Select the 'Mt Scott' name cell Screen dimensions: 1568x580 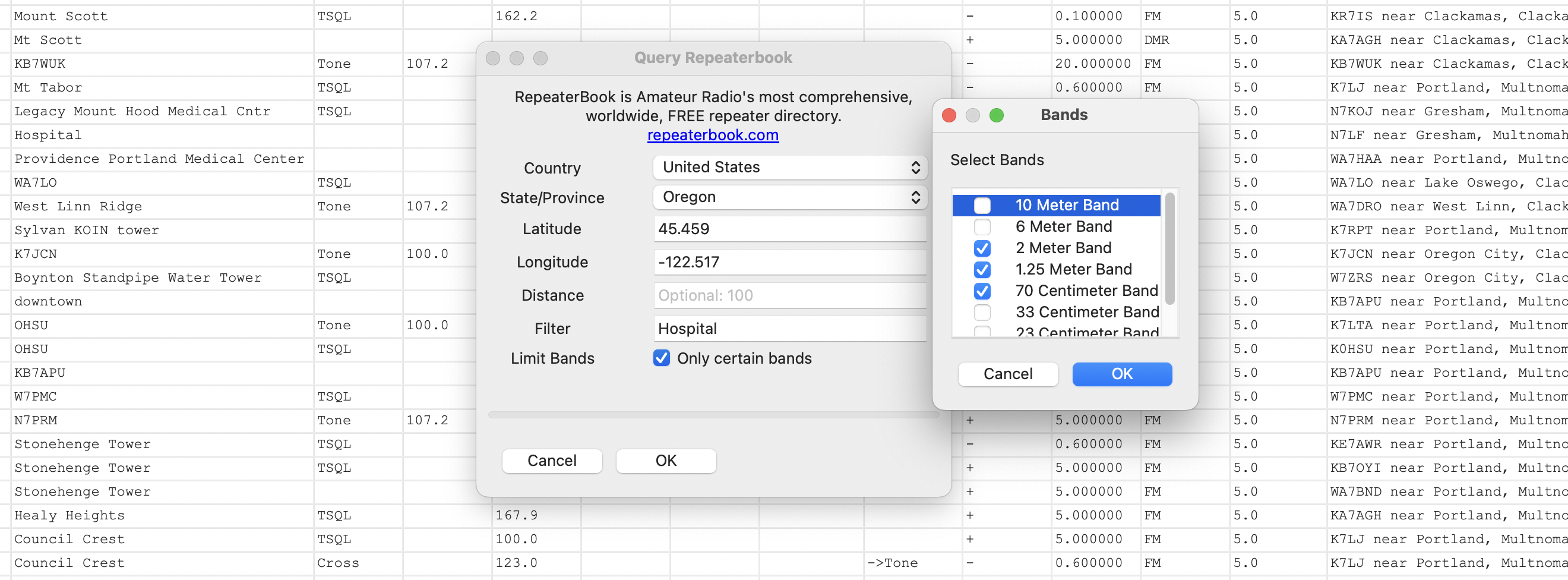click(162, 40)
